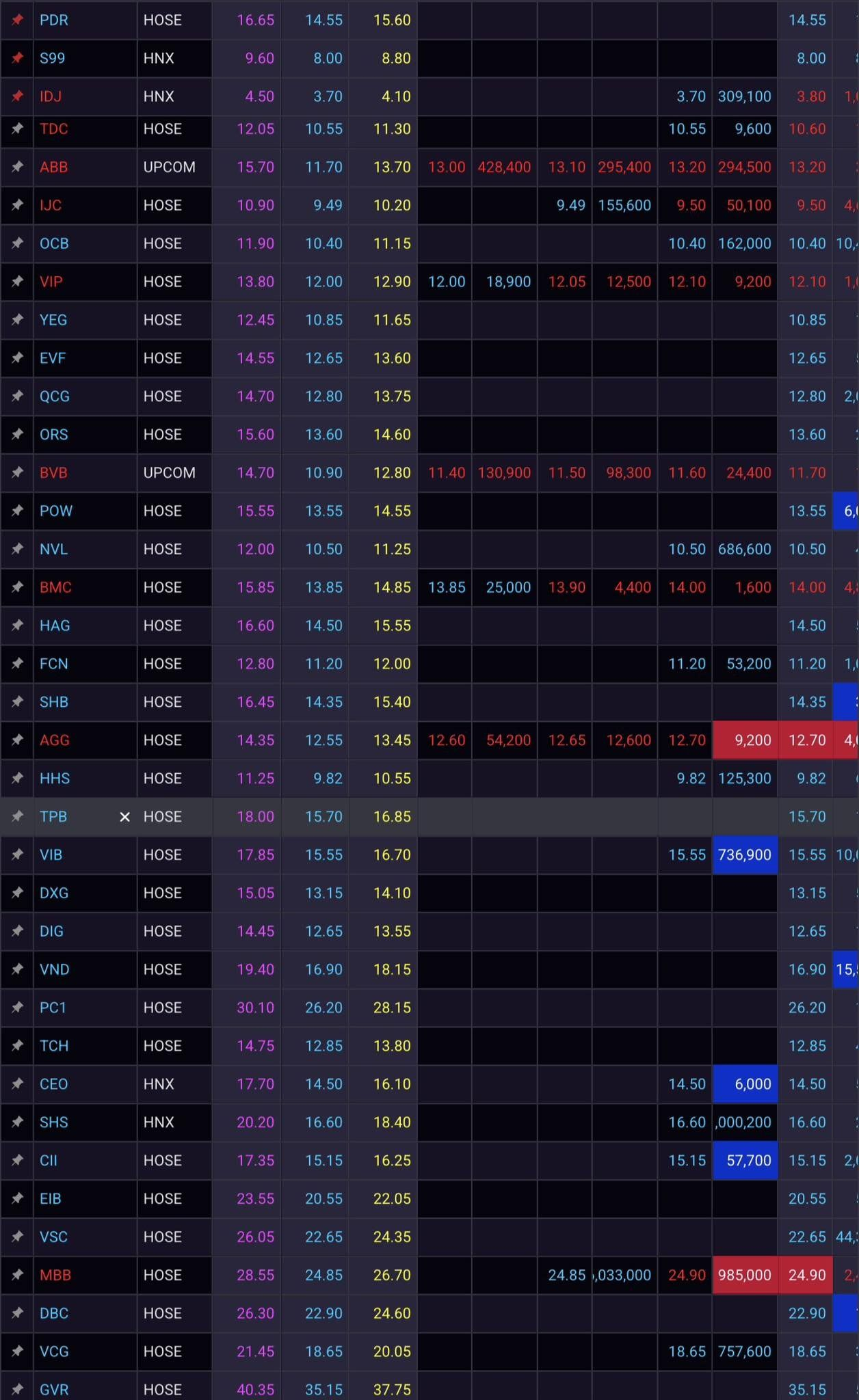Pin the YEG ticker
The height and width of the screenshot is (1400, 859).
click(x=17, y=320)
